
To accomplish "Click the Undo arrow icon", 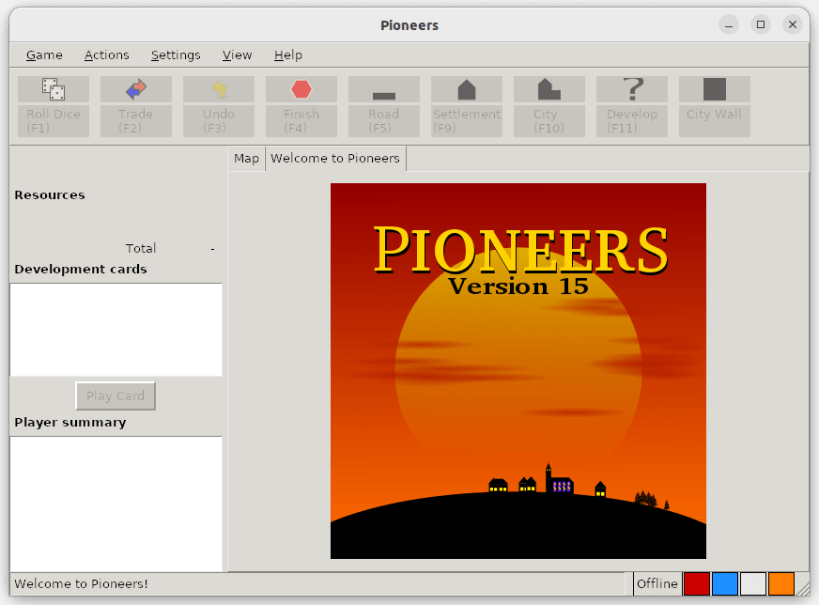I will [x=219, y=89].
